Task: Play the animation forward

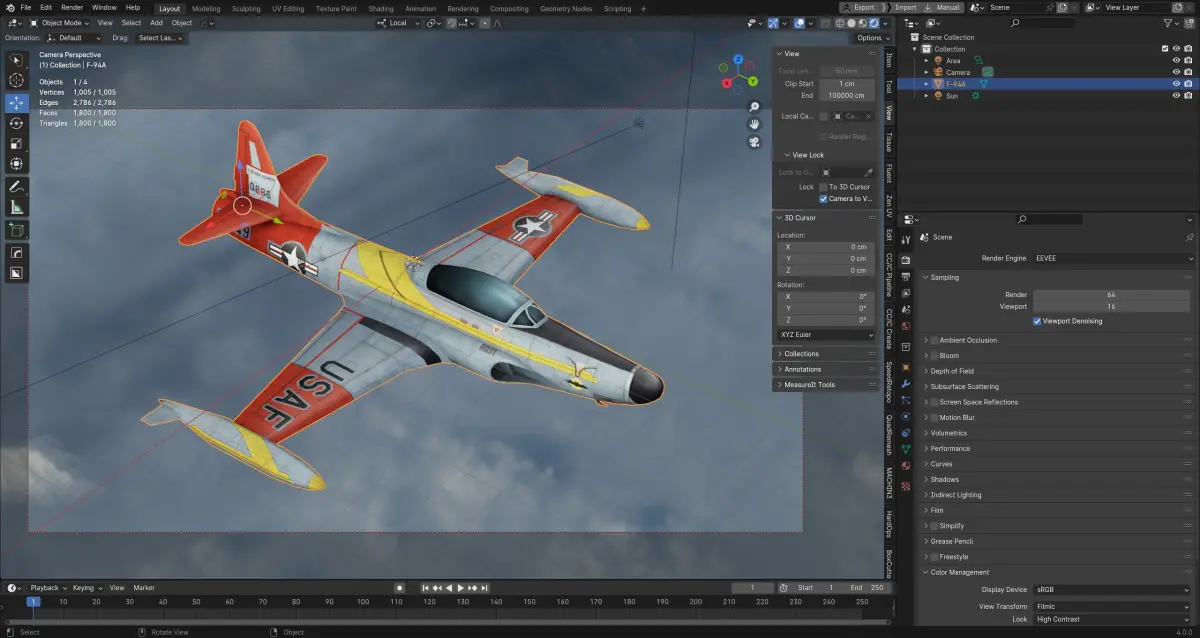Action: pos(460,588)
